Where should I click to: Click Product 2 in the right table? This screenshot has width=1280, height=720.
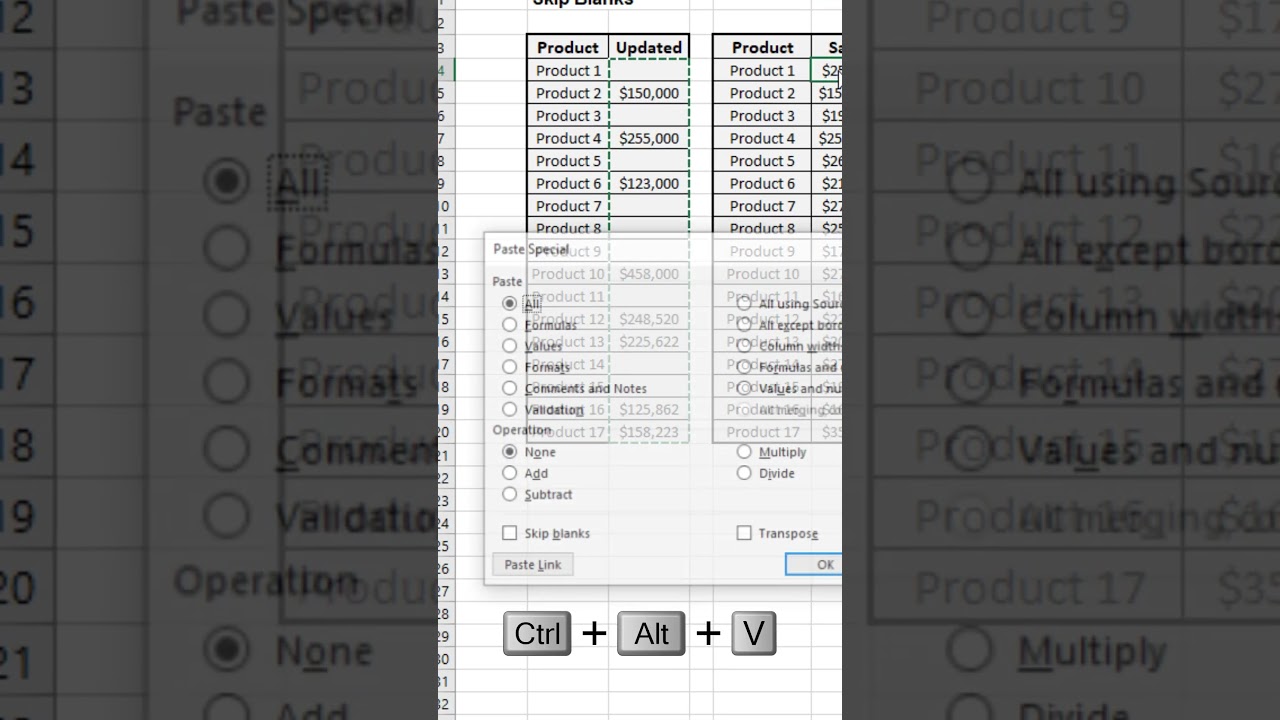[762, 93]
